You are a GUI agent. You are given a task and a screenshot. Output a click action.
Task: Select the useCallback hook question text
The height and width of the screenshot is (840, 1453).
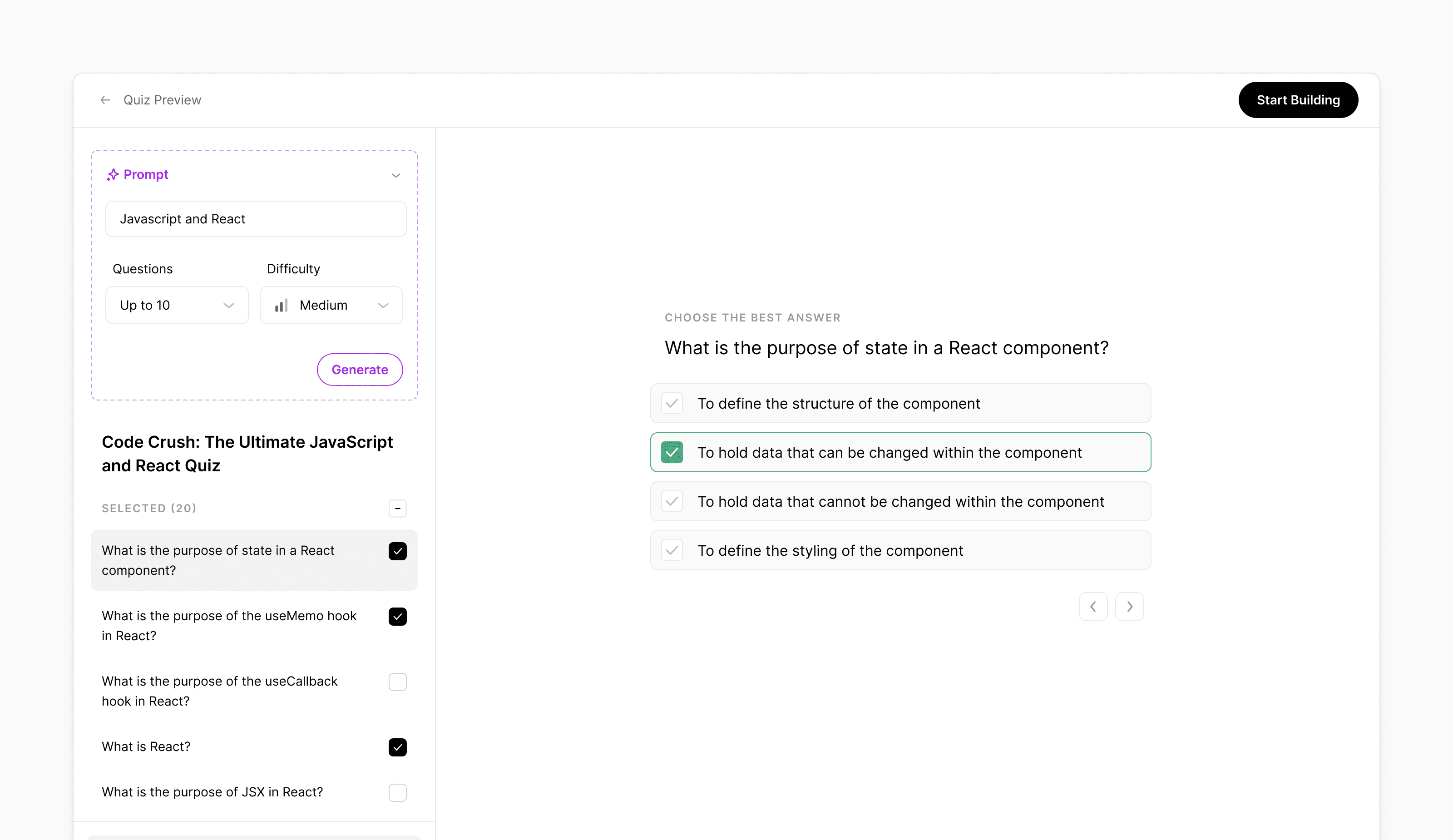[220, 691]
